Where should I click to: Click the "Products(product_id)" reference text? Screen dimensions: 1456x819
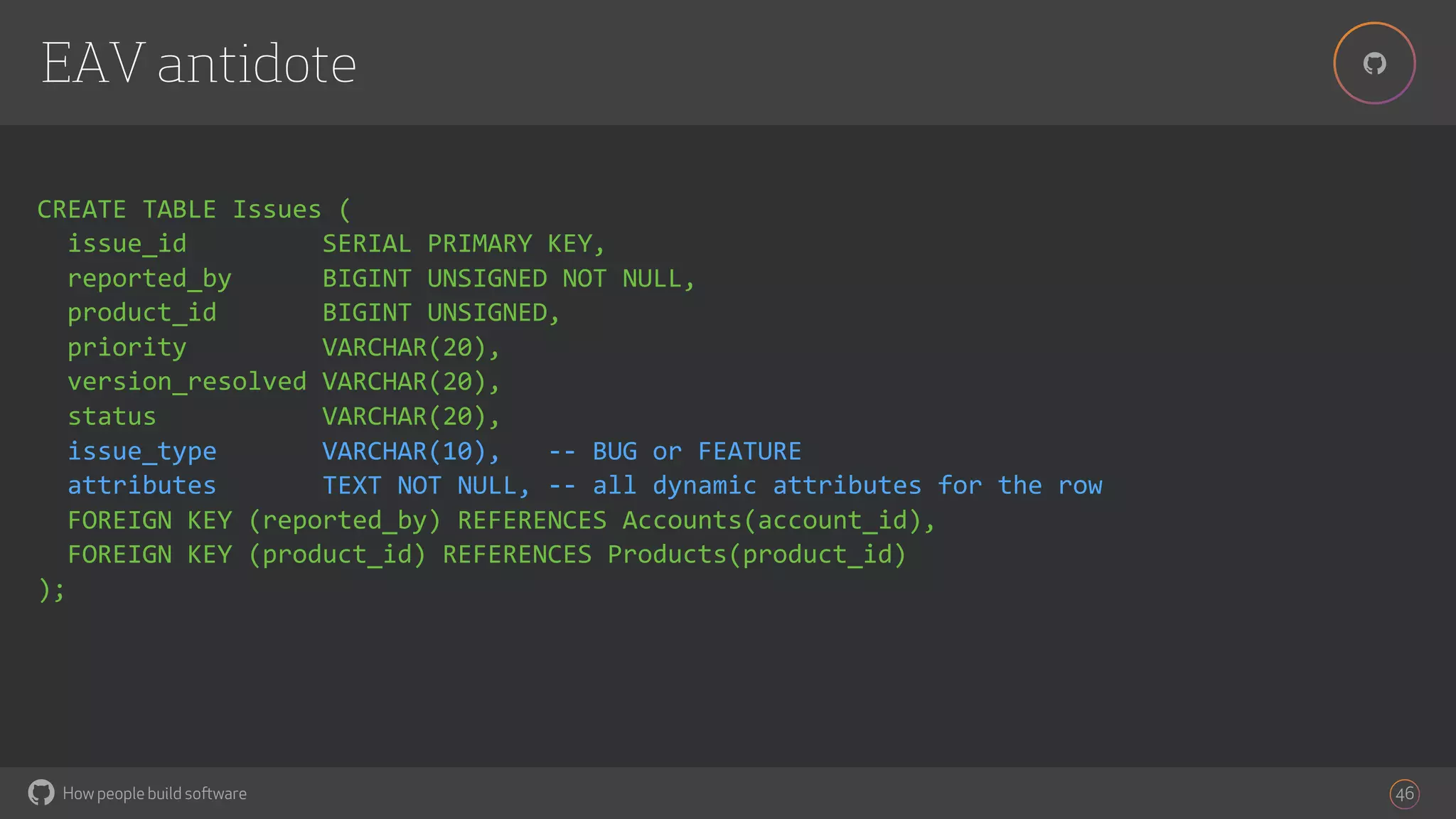tap(756, 555)
